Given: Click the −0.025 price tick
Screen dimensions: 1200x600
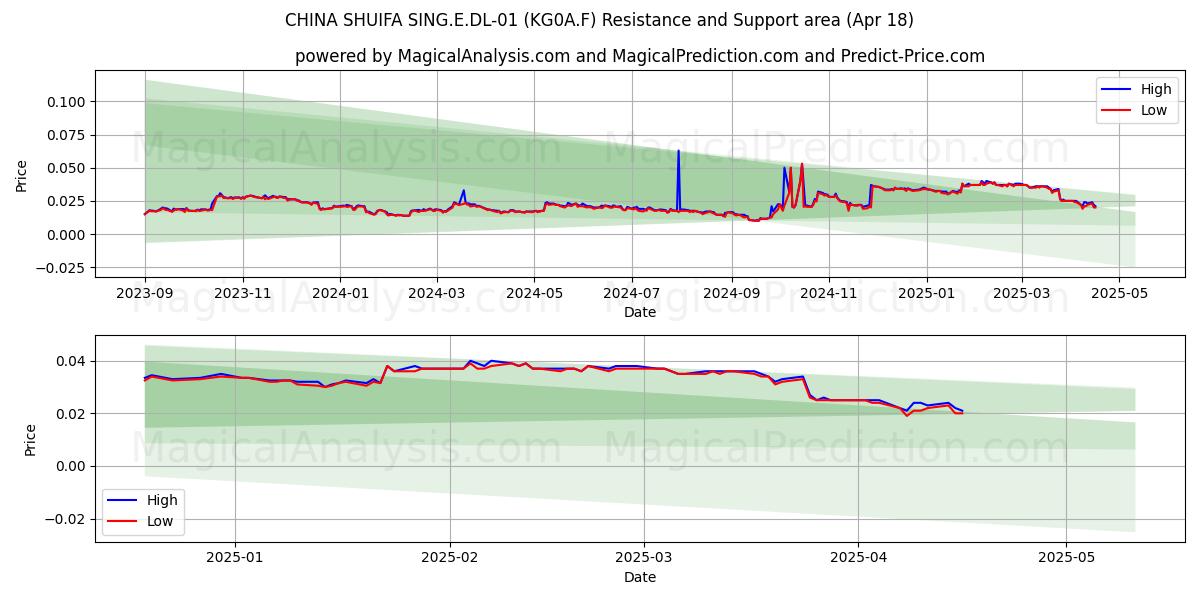Looking at the screenshot, I should tap(62, 268).
